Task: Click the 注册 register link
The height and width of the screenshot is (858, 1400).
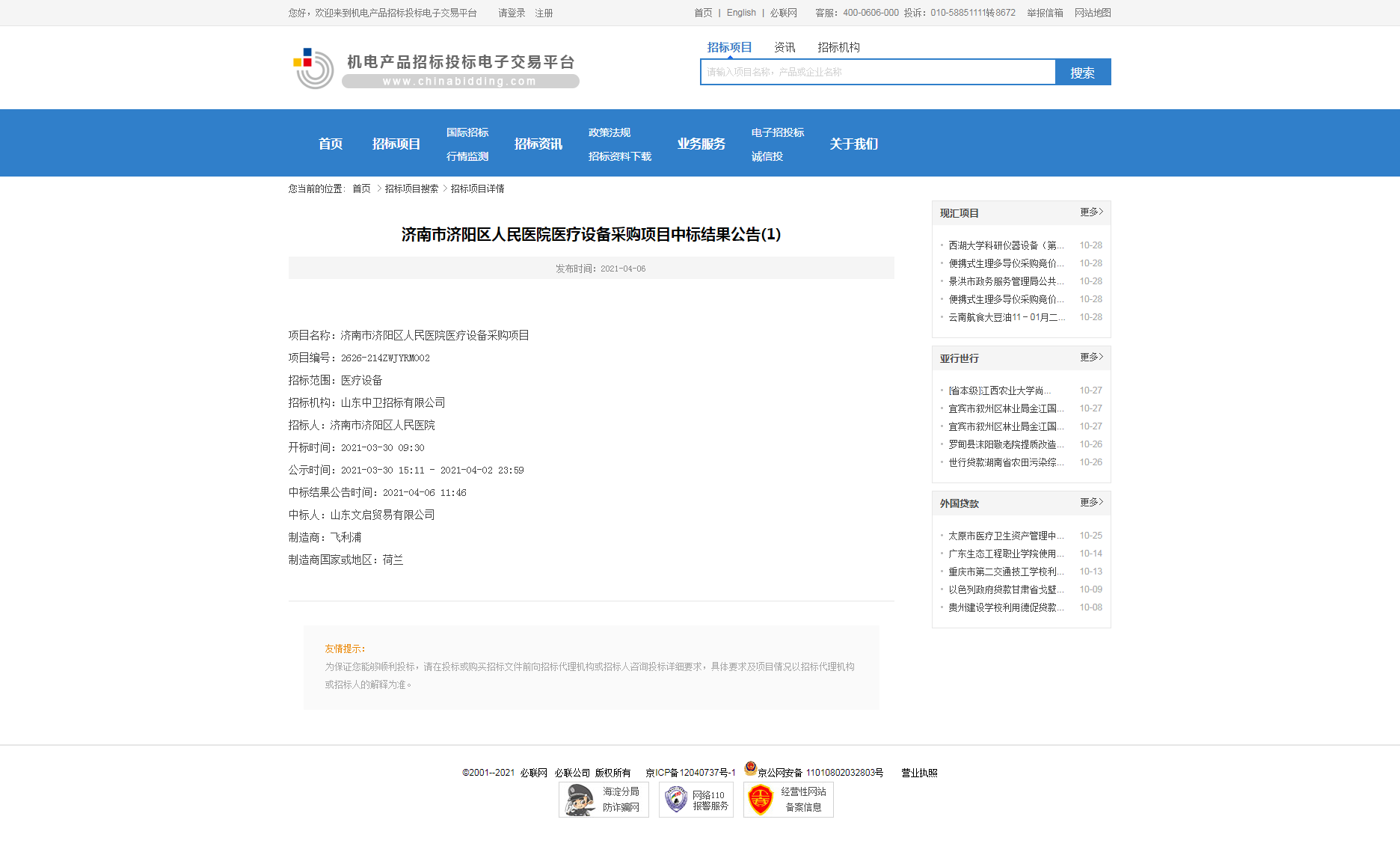Action: point(544,13)
